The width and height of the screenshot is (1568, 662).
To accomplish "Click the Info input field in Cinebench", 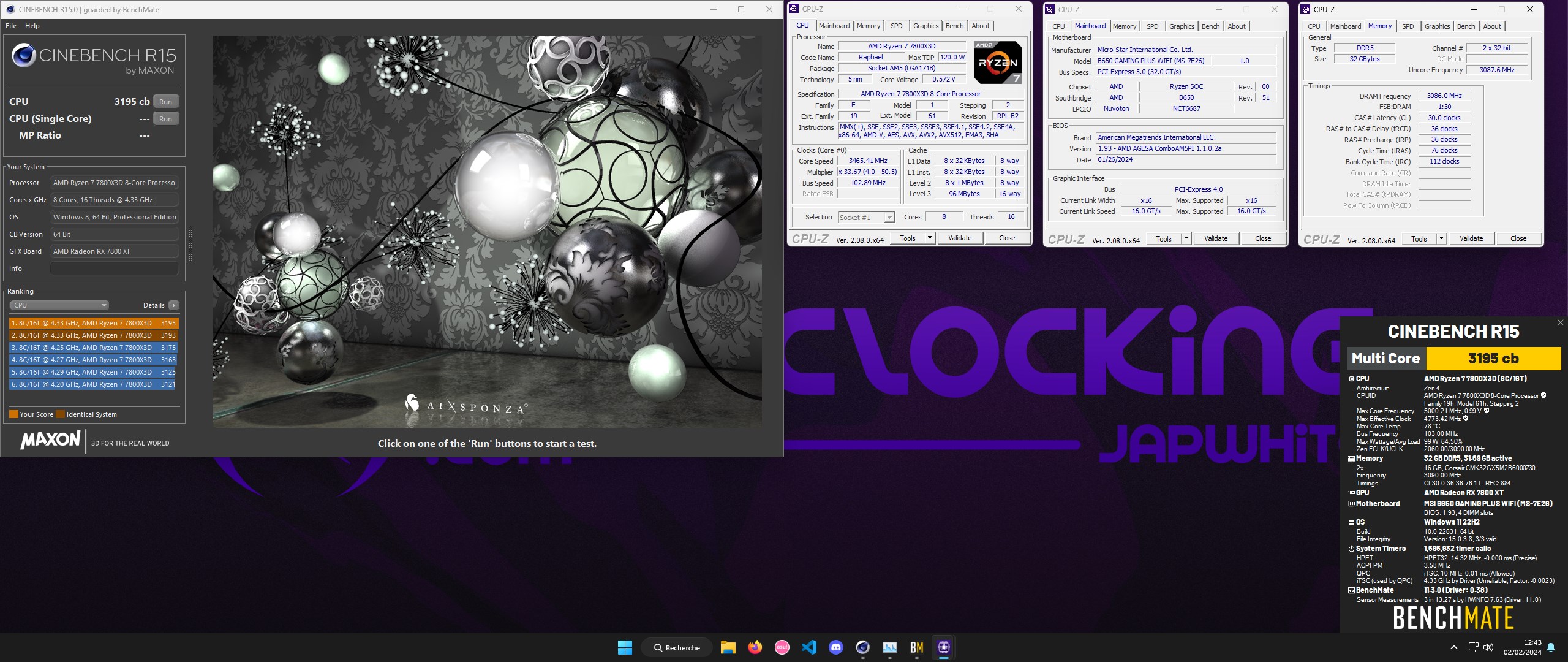I will pyautogui.click(x=115, y=268).
